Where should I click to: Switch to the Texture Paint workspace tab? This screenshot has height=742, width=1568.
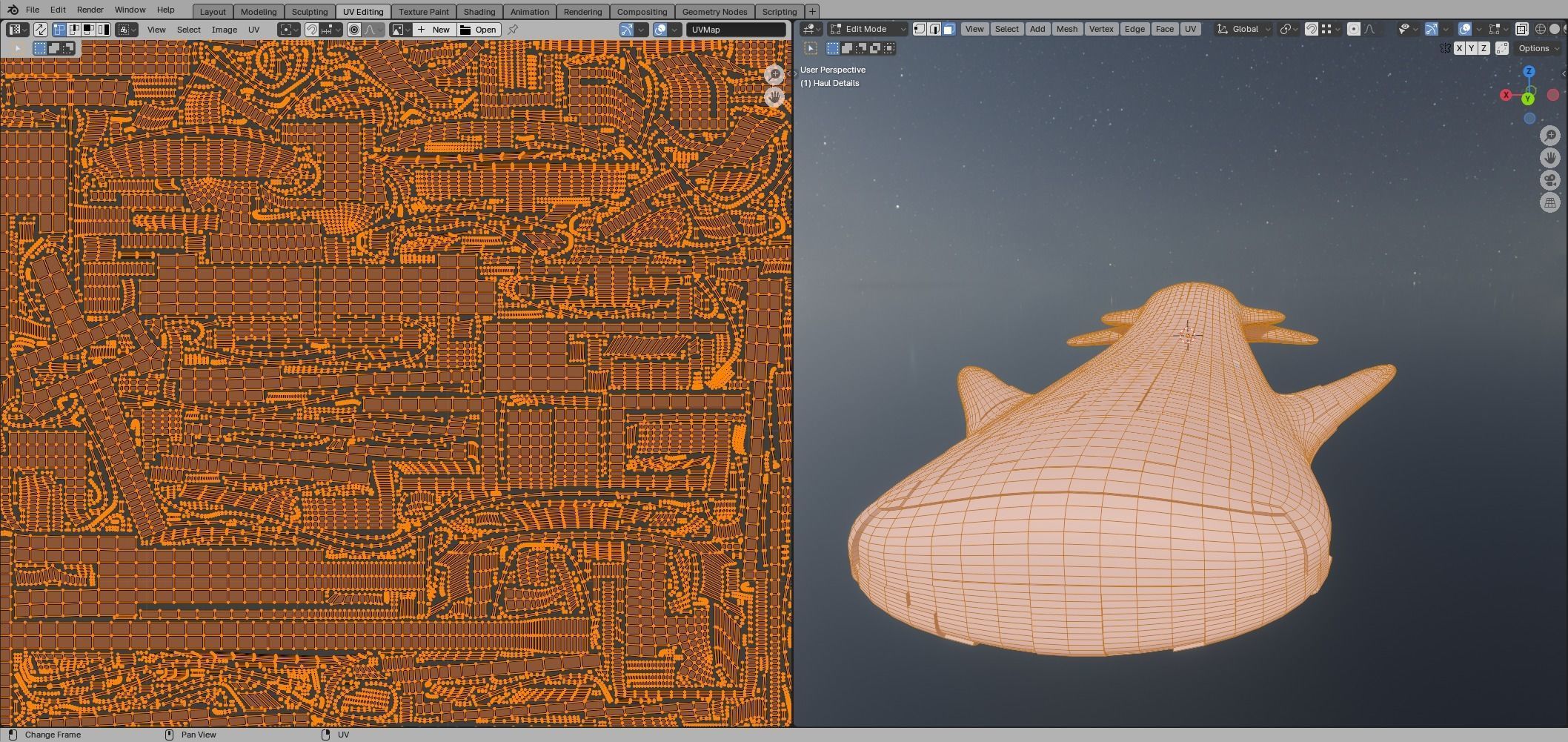click(424, 12)
